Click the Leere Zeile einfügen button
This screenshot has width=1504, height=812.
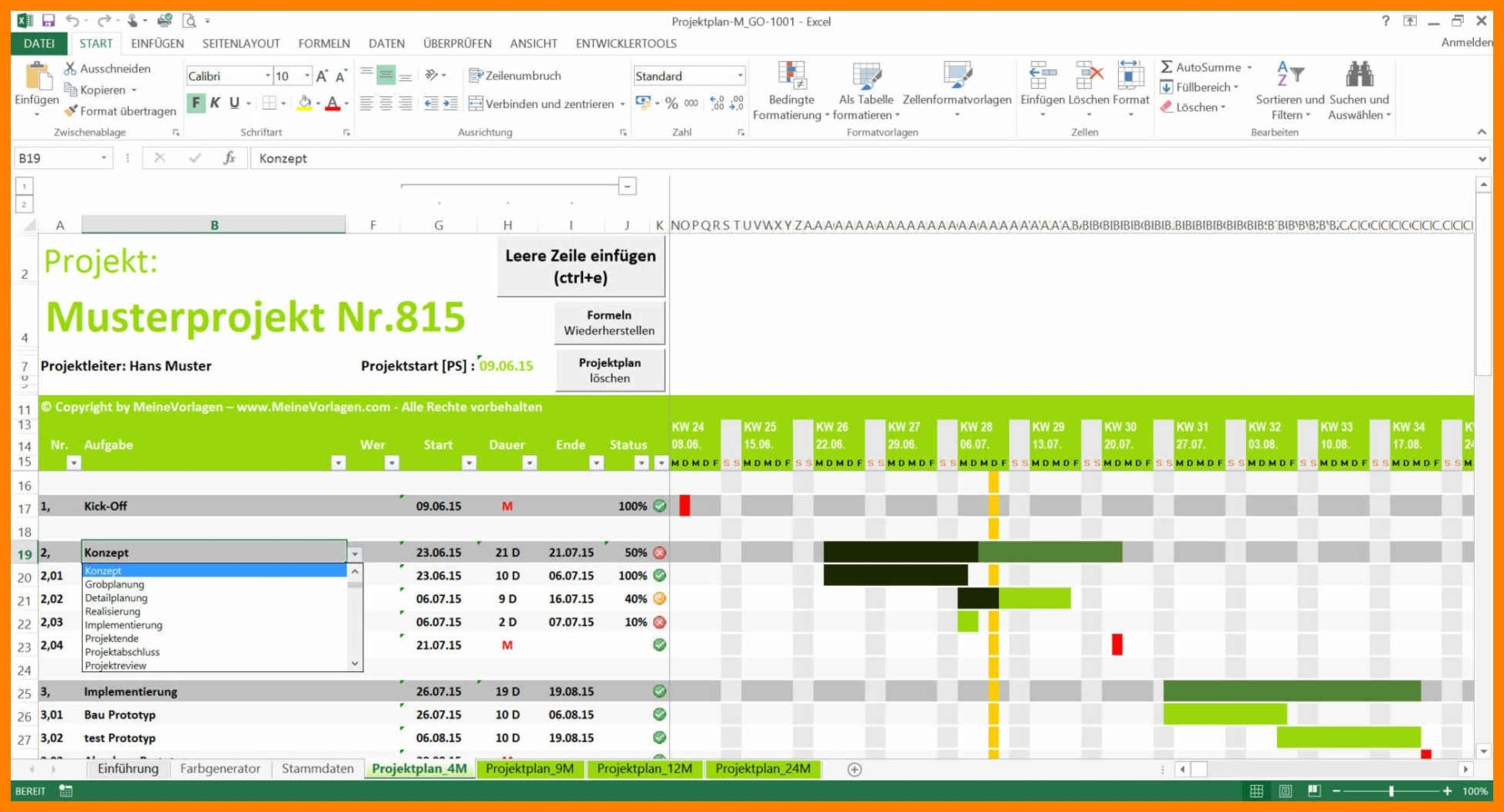tap(579, 265)
